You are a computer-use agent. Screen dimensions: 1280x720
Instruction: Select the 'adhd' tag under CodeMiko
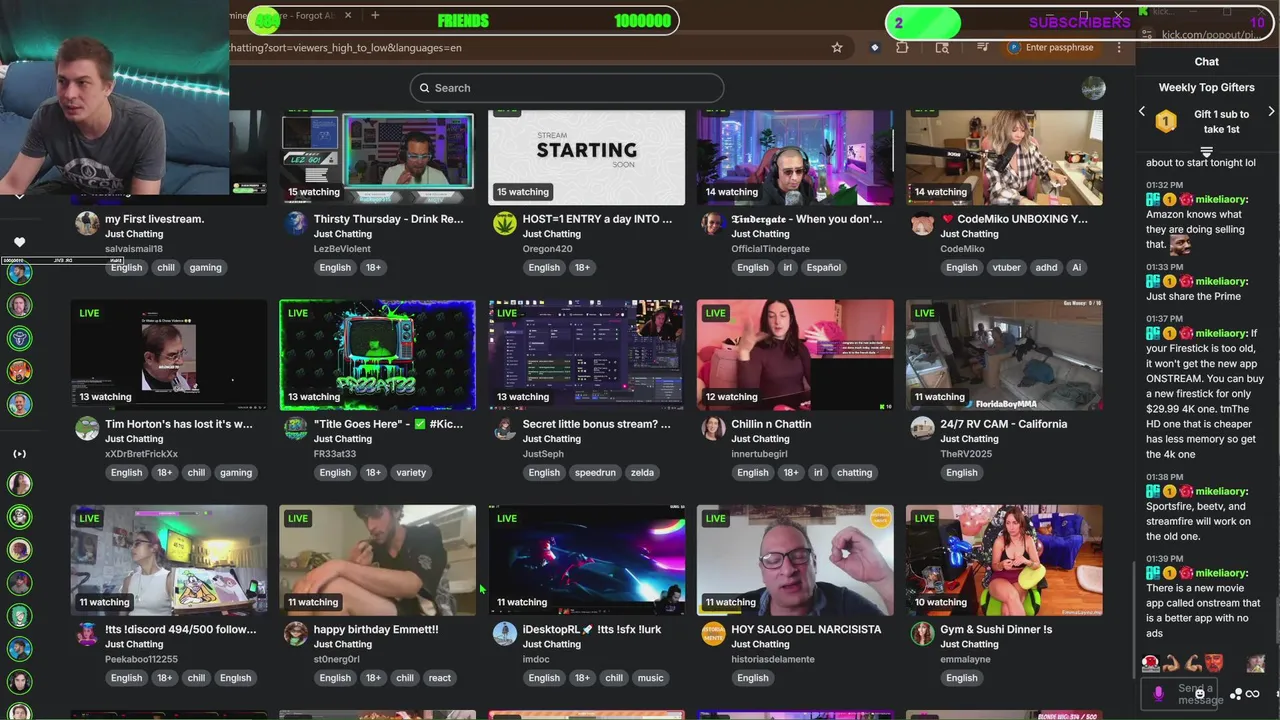point(1048,267)
